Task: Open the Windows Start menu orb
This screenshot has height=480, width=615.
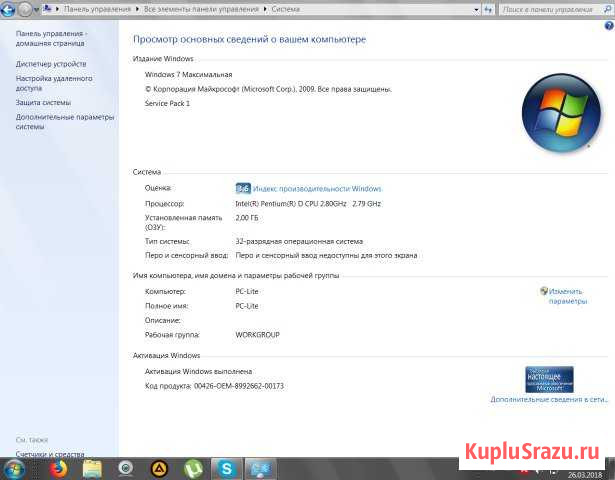Action: click(x=13, y=469)
